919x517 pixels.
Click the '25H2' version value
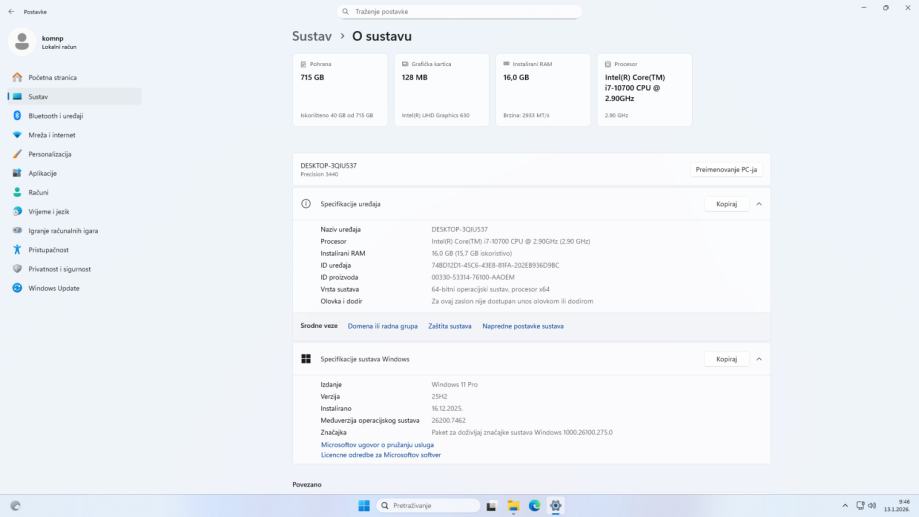(439, 396)
